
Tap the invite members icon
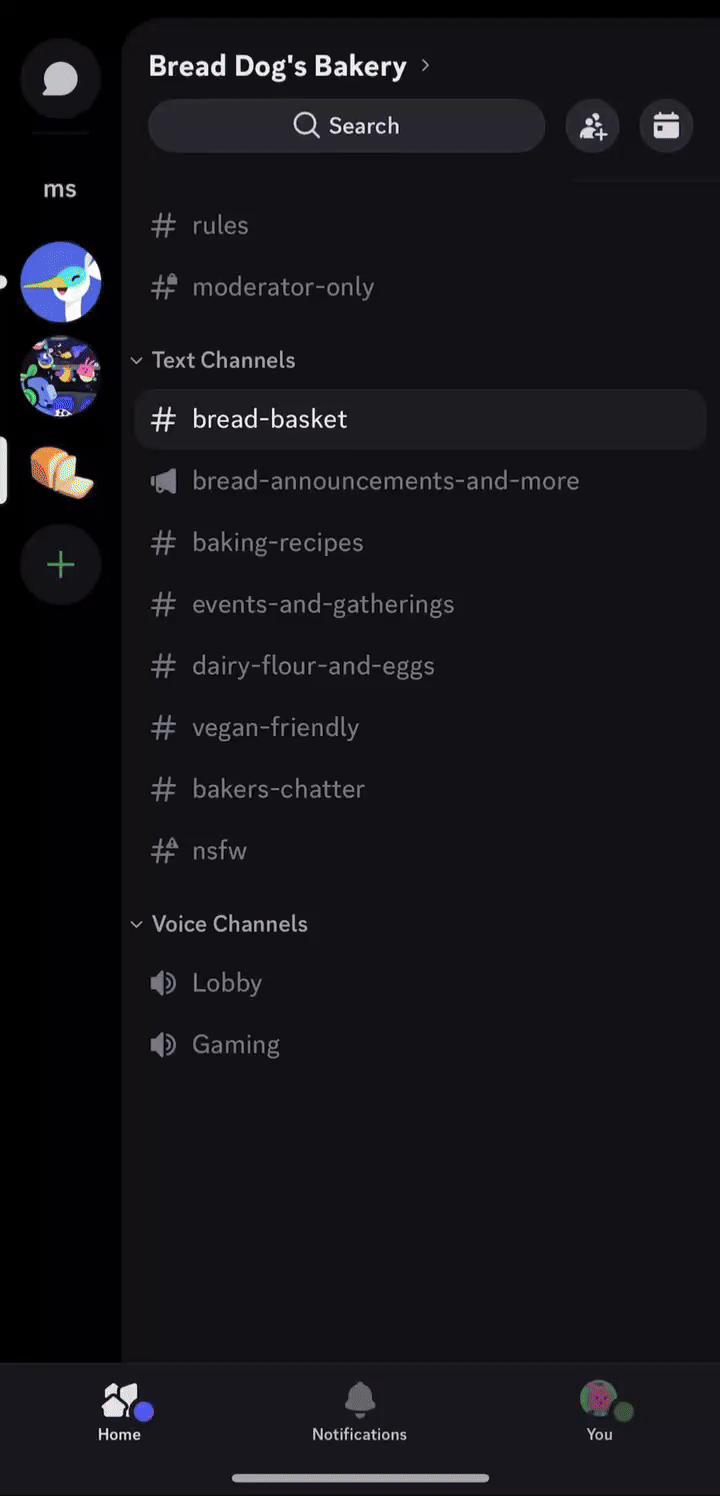(x=592, y=126)
